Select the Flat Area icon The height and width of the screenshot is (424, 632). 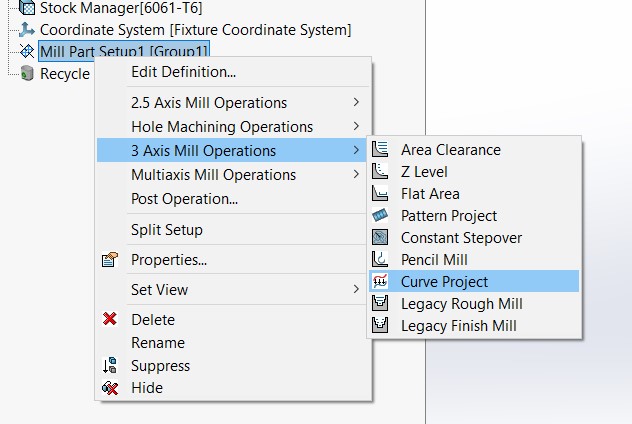[x=380, y=193]
